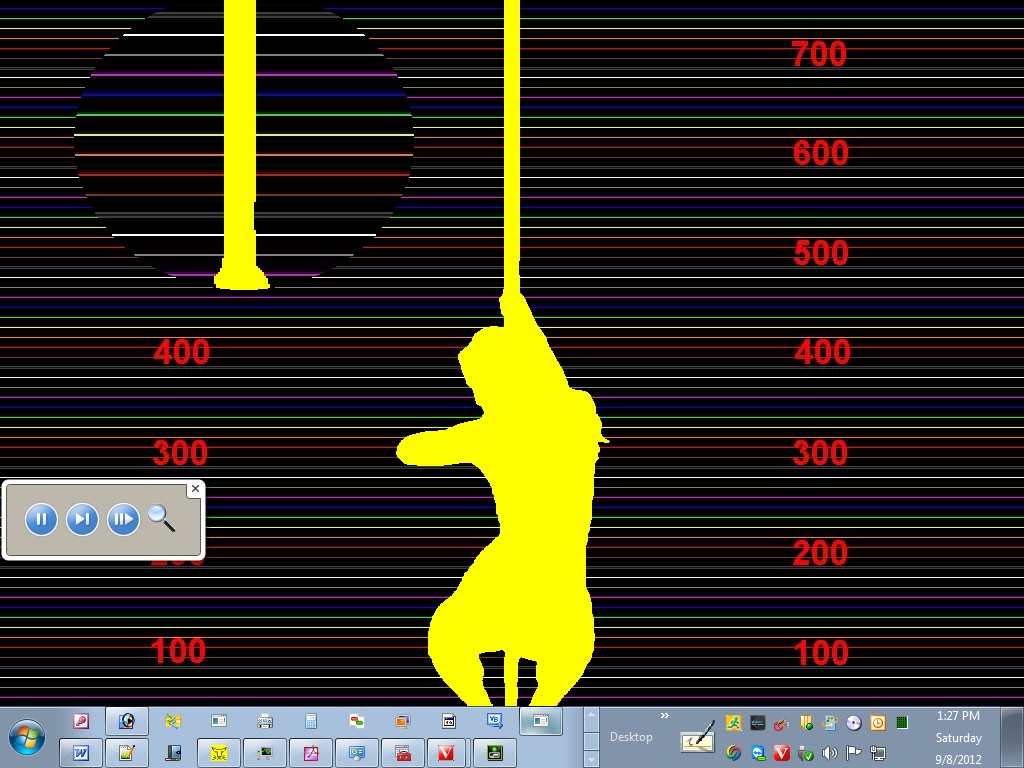Open the calculator icon in the taskbar
This screenshot has height=768, width=1024.
(311, 720)
